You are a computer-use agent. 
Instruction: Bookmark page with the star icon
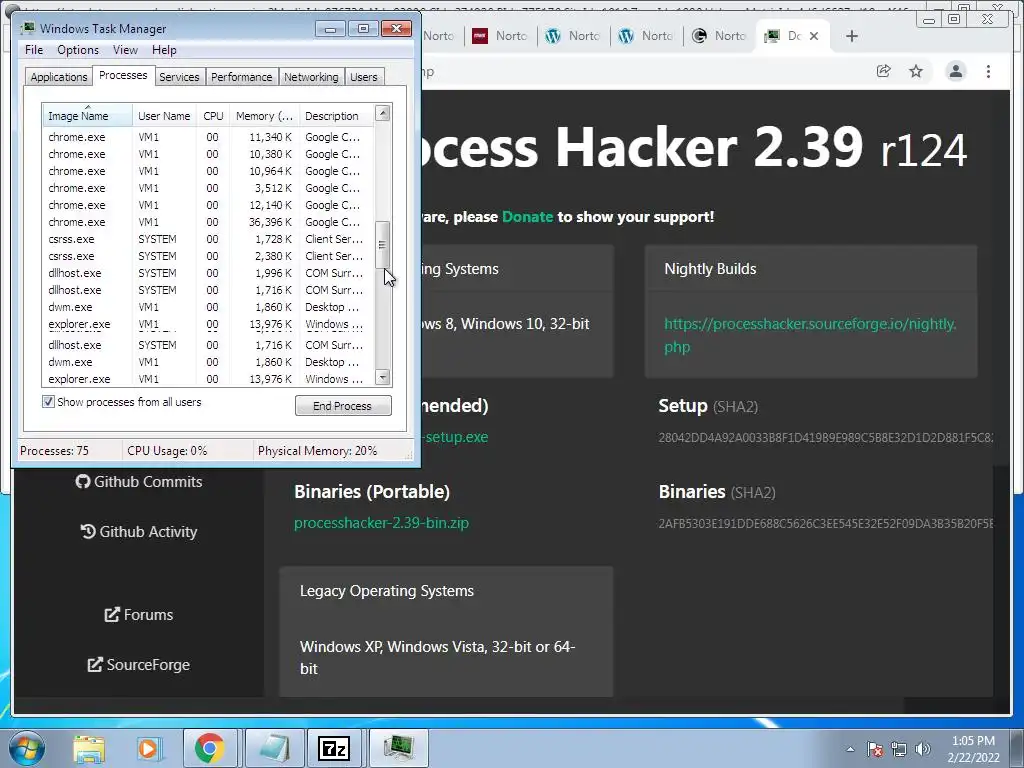pos(916,71)
